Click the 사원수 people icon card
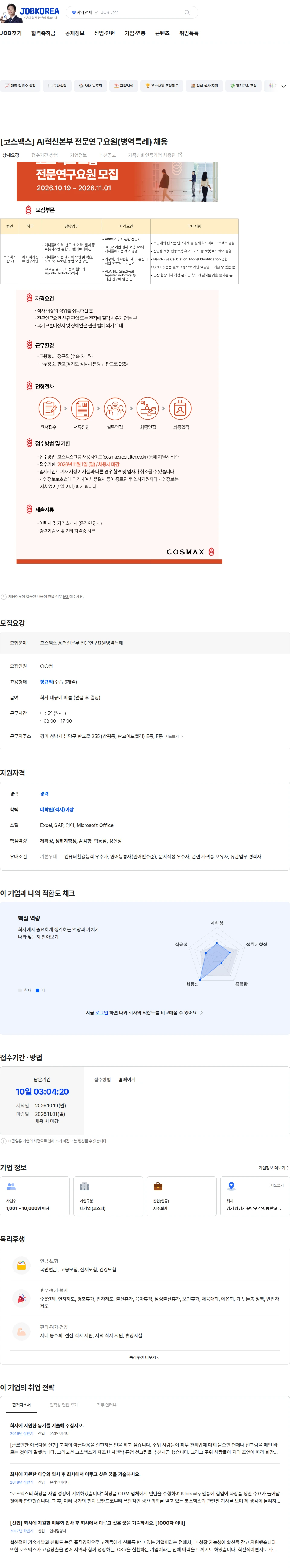290x1568 pixels. (35, 1196)
